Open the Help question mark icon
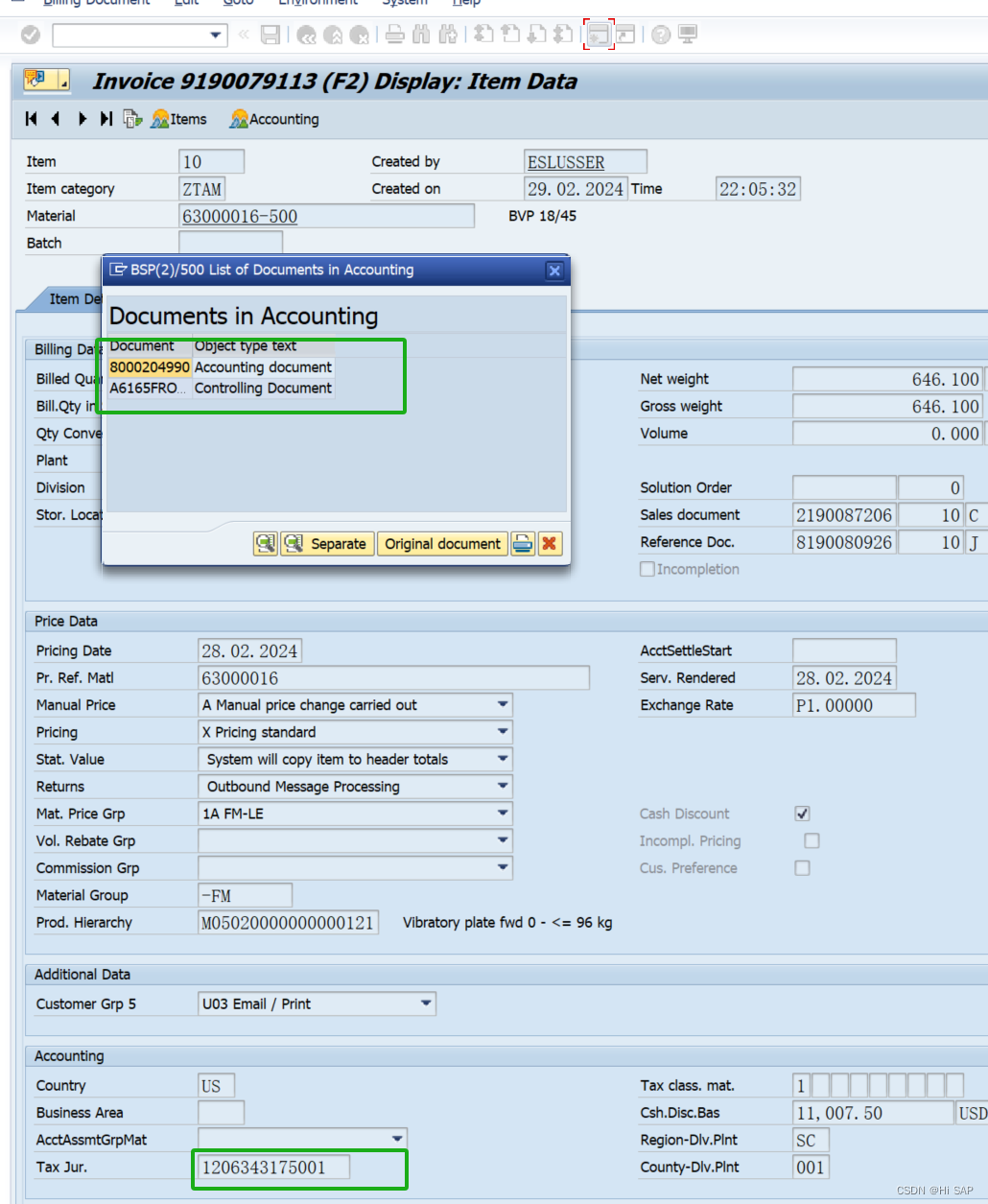988x1204 pixels. (661, 35)
